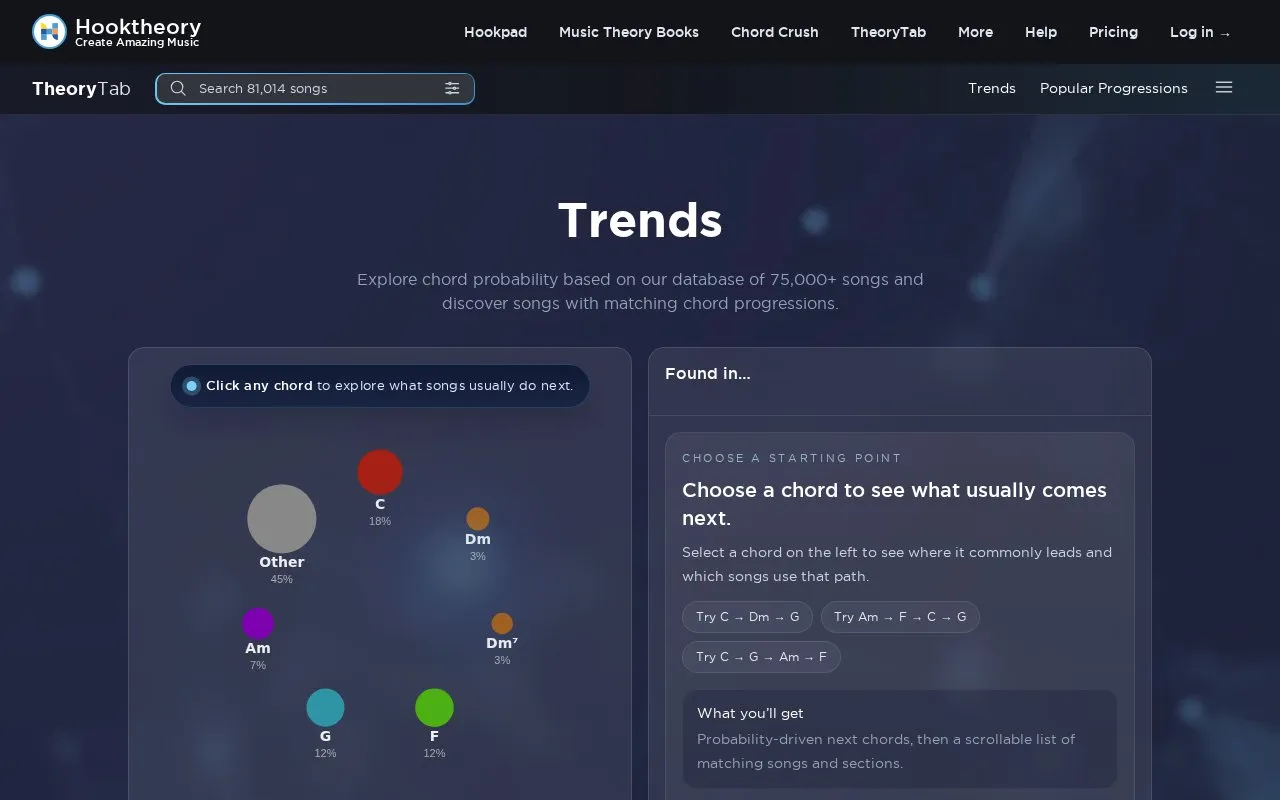Viewport: 1280px width, 800px height.
Task: Click the TheoryTab sub-header title
Action: pos(81,88)
